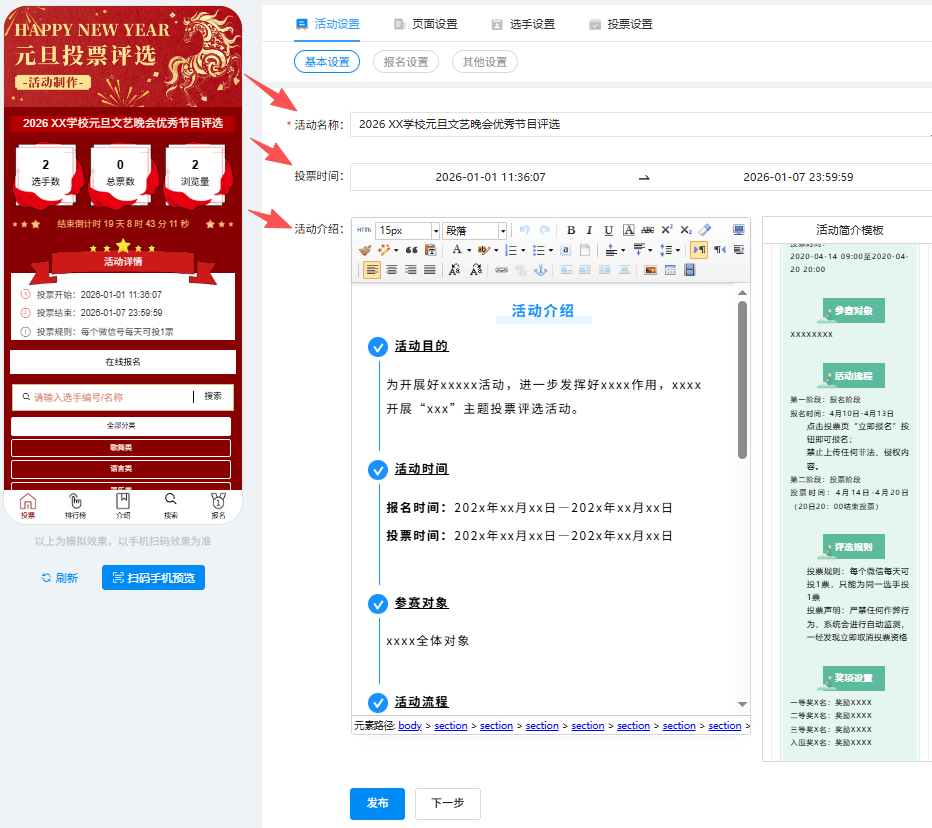932x828 pixels.
Task: Click the eraser clear-formatting icon
Action: [705, 230]
